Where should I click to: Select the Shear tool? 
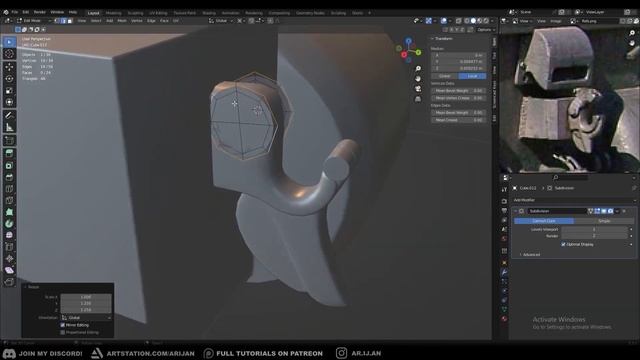click(9, 271)
